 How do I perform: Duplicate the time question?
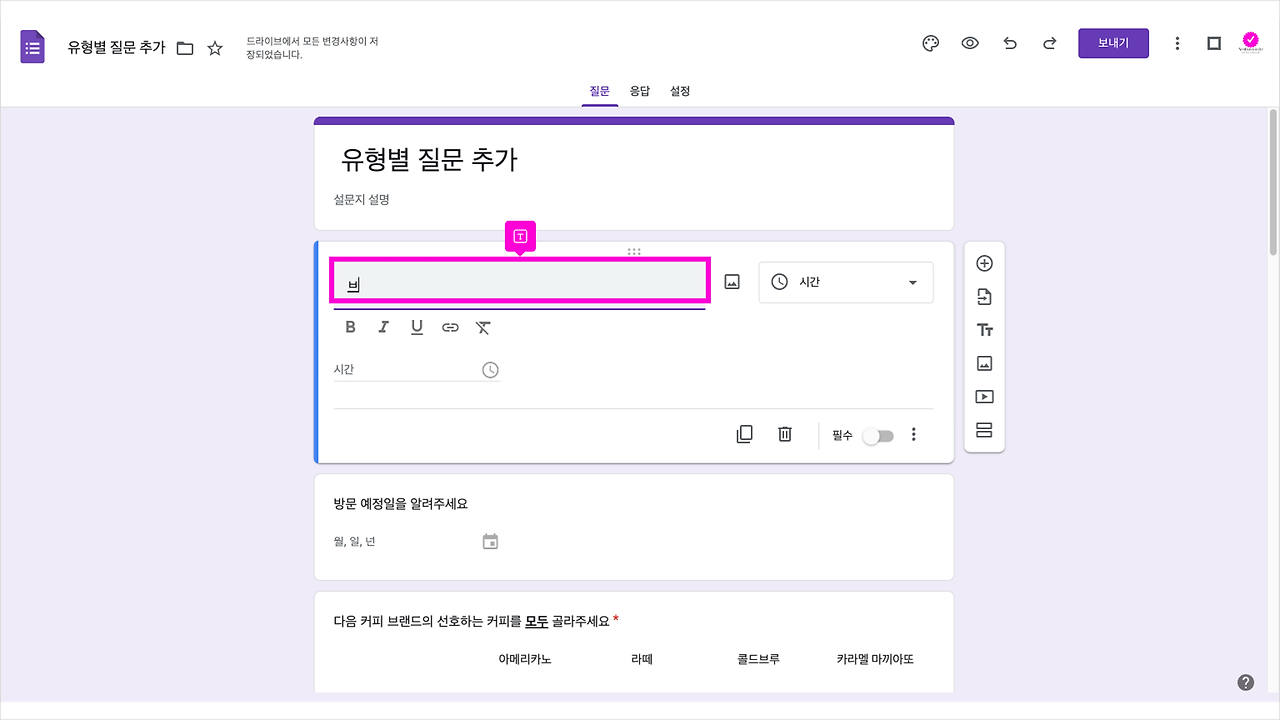(x=744, y=434)
